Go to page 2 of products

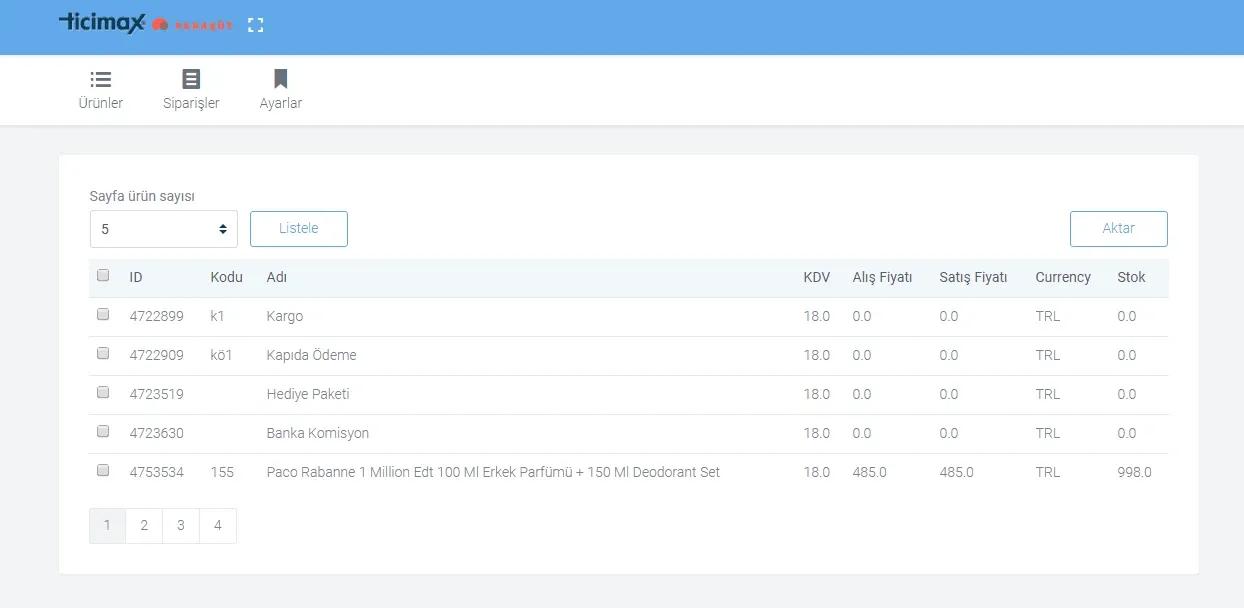click(x=144, y=526)
